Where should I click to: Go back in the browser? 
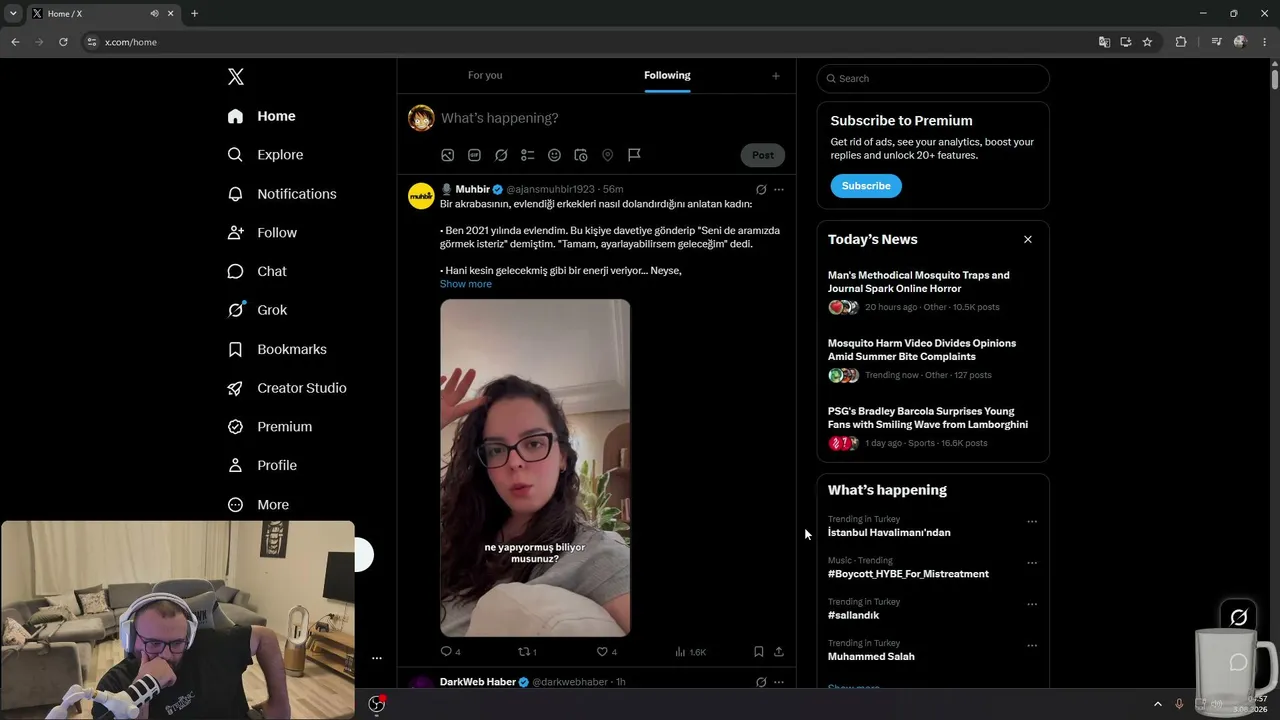pos(15,42)
